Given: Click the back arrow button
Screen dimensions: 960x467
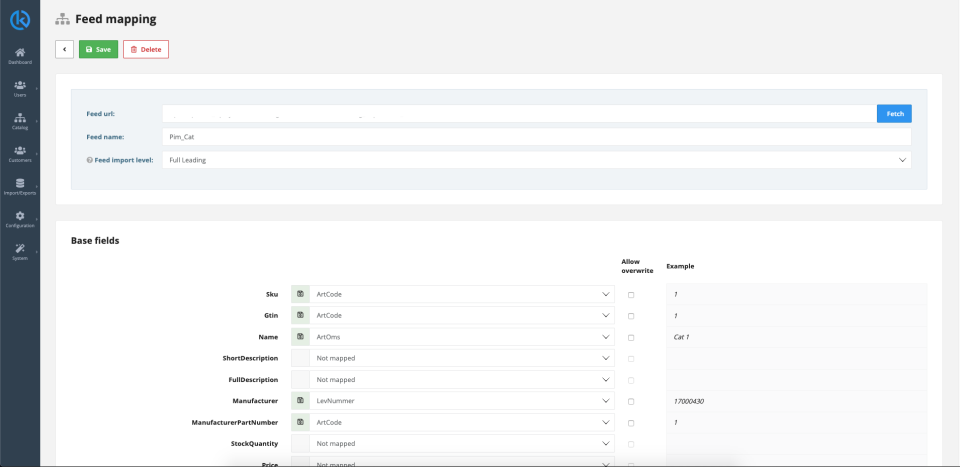Looking at the screenshot, I should (64, 50).
